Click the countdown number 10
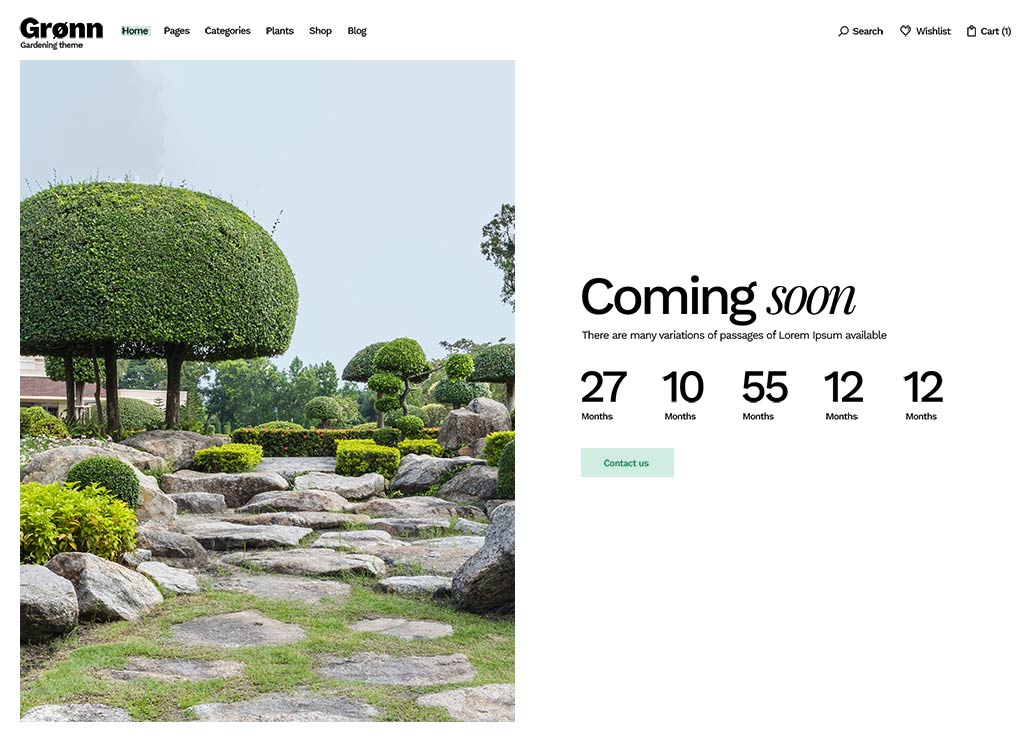Image resolution: width=1033 pixels, height=742 pixels. click(x=682, y=387)
